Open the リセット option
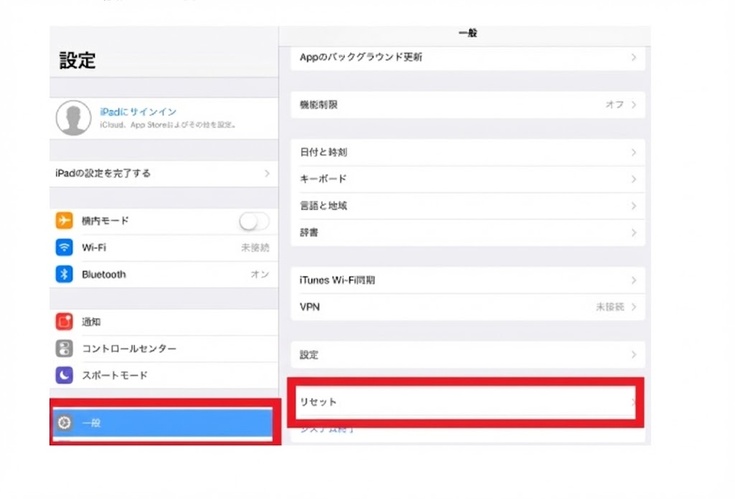 465,402
